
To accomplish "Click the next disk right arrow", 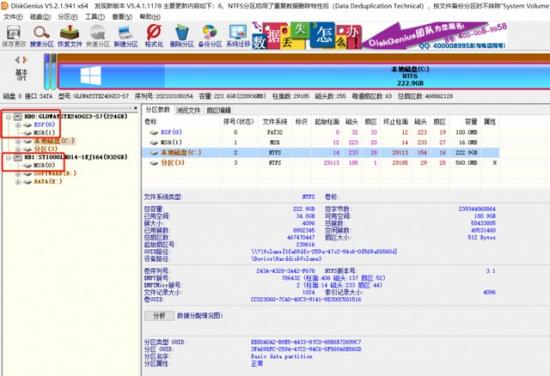I will pos(25,60).
